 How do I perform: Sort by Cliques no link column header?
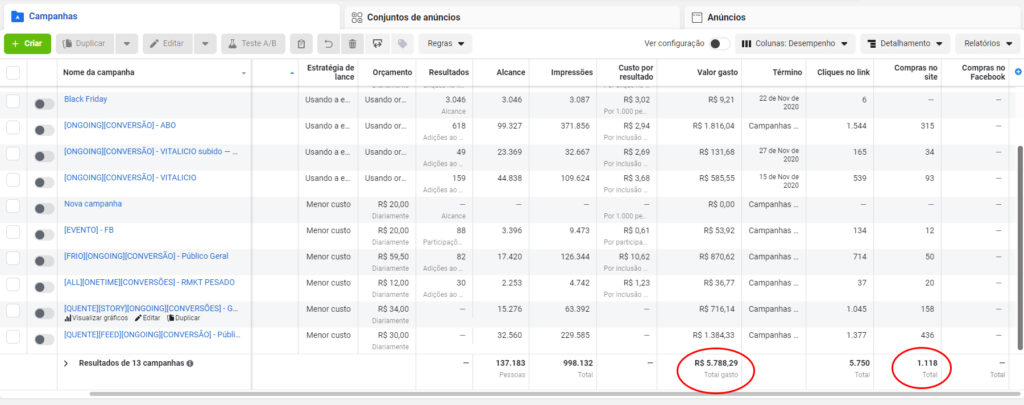click(x=844, y=73)
